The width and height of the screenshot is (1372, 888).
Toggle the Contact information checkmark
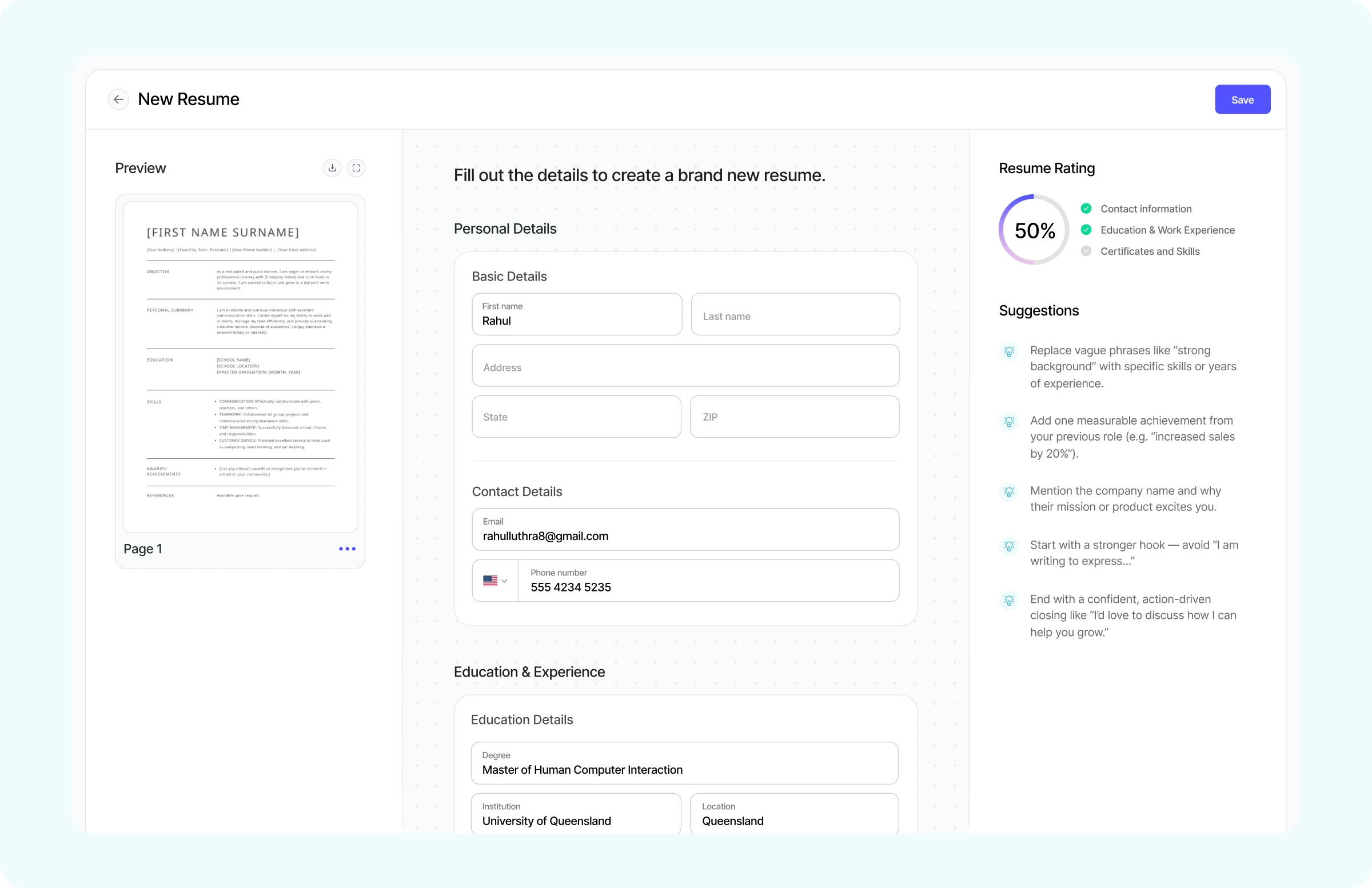[1086, 209]
